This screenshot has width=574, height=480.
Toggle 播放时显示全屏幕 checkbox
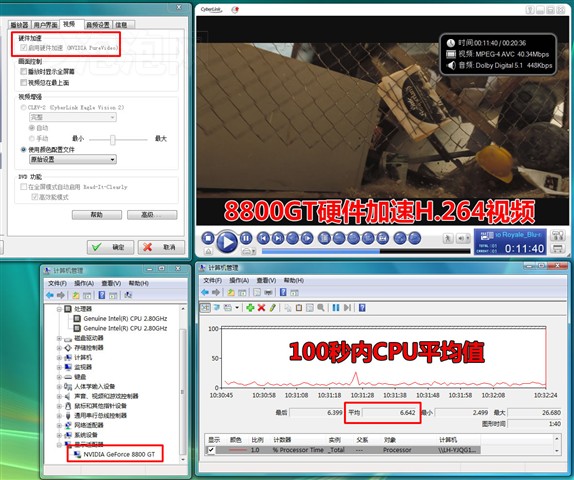pos(24,71)
